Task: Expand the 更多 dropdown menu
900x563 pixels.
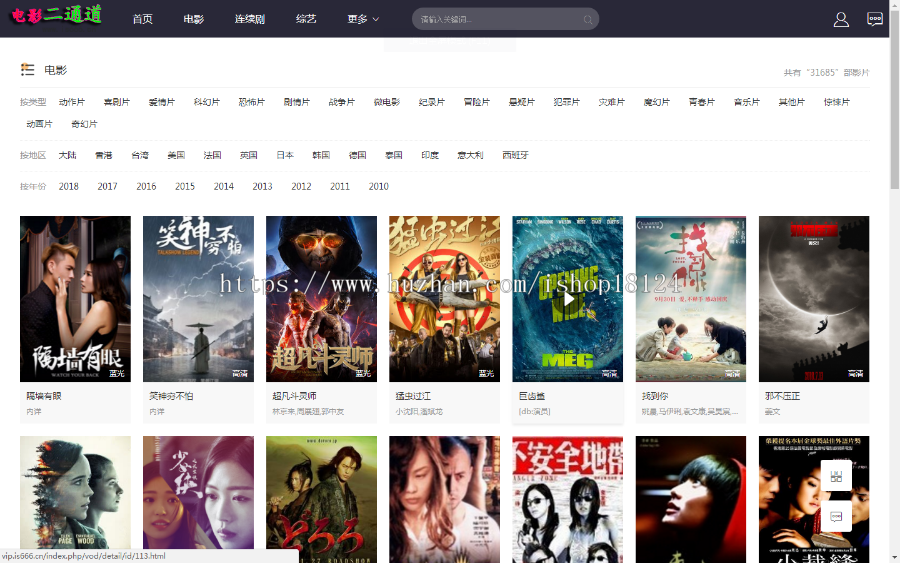Action: 363,20
